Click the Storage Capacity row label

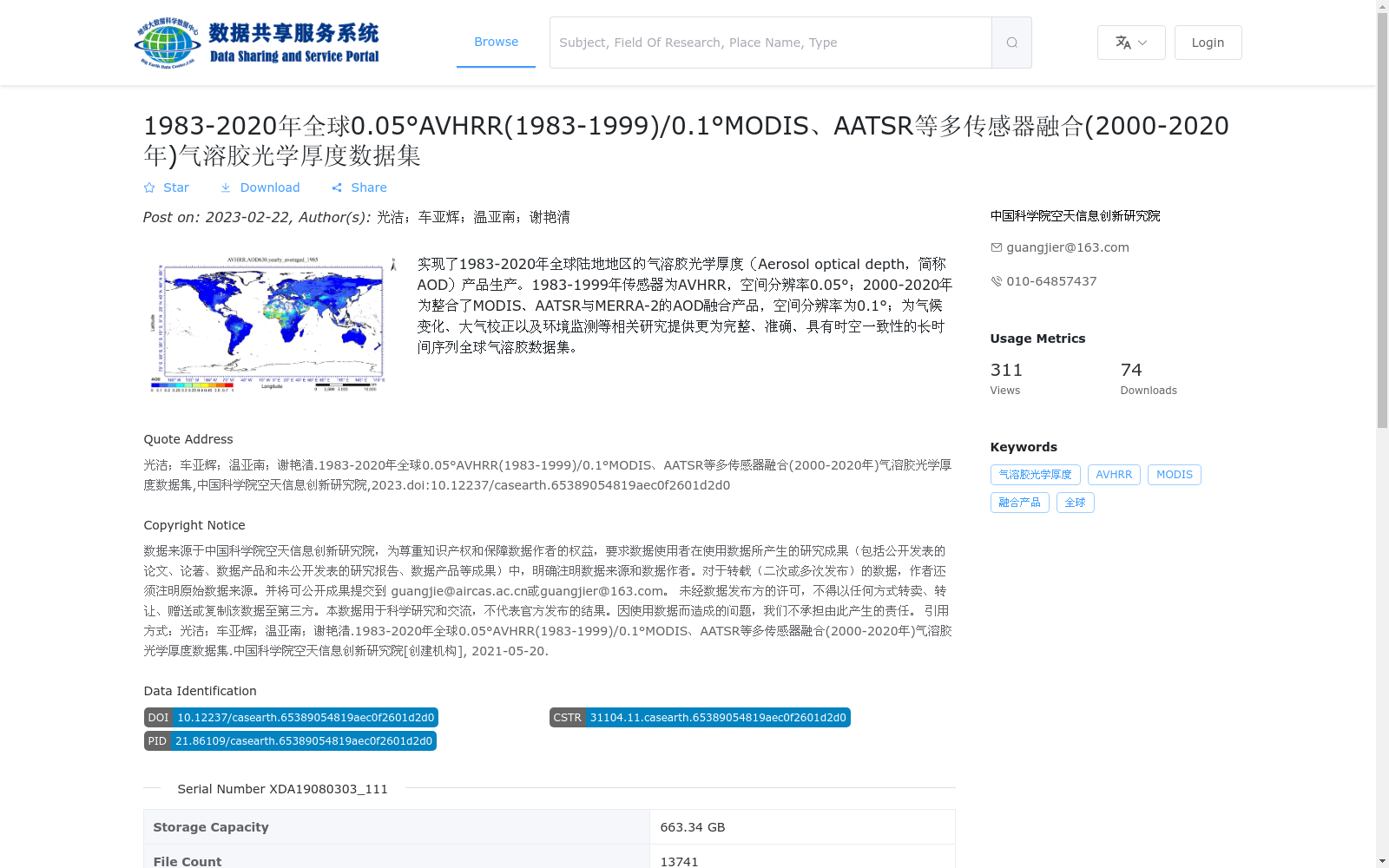coord(211,827)
